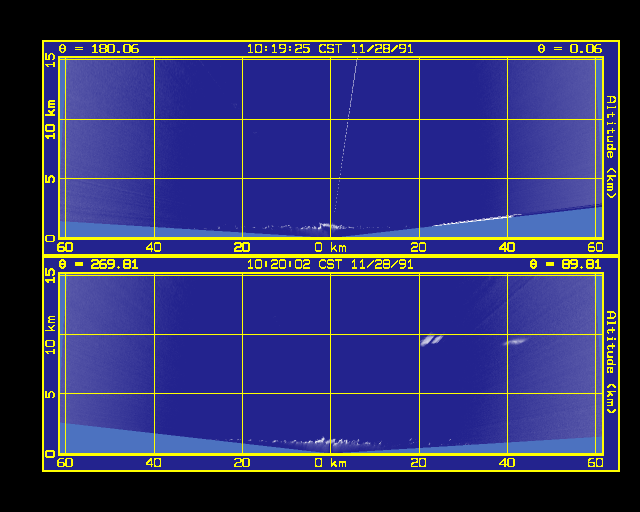Click the 10 km altitude tick, lower panel
This screenshot has height=512, width=640.
(50, 334)
